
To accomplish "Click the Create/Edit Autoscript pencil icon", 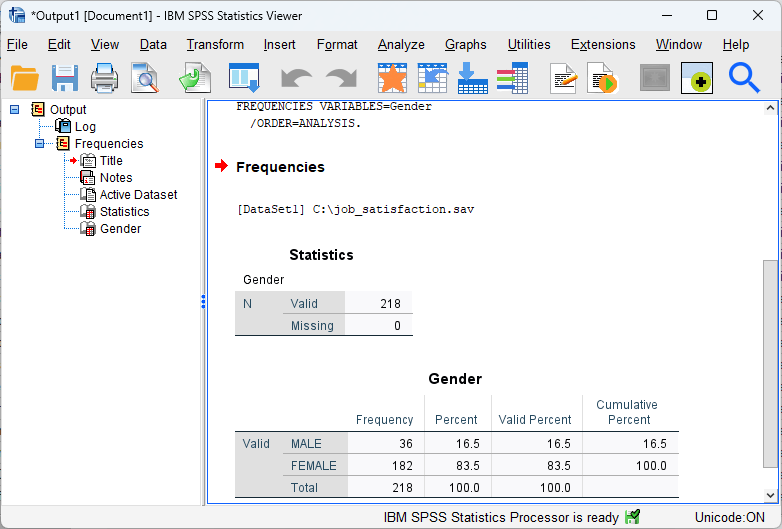I will [x=564, y=78].
